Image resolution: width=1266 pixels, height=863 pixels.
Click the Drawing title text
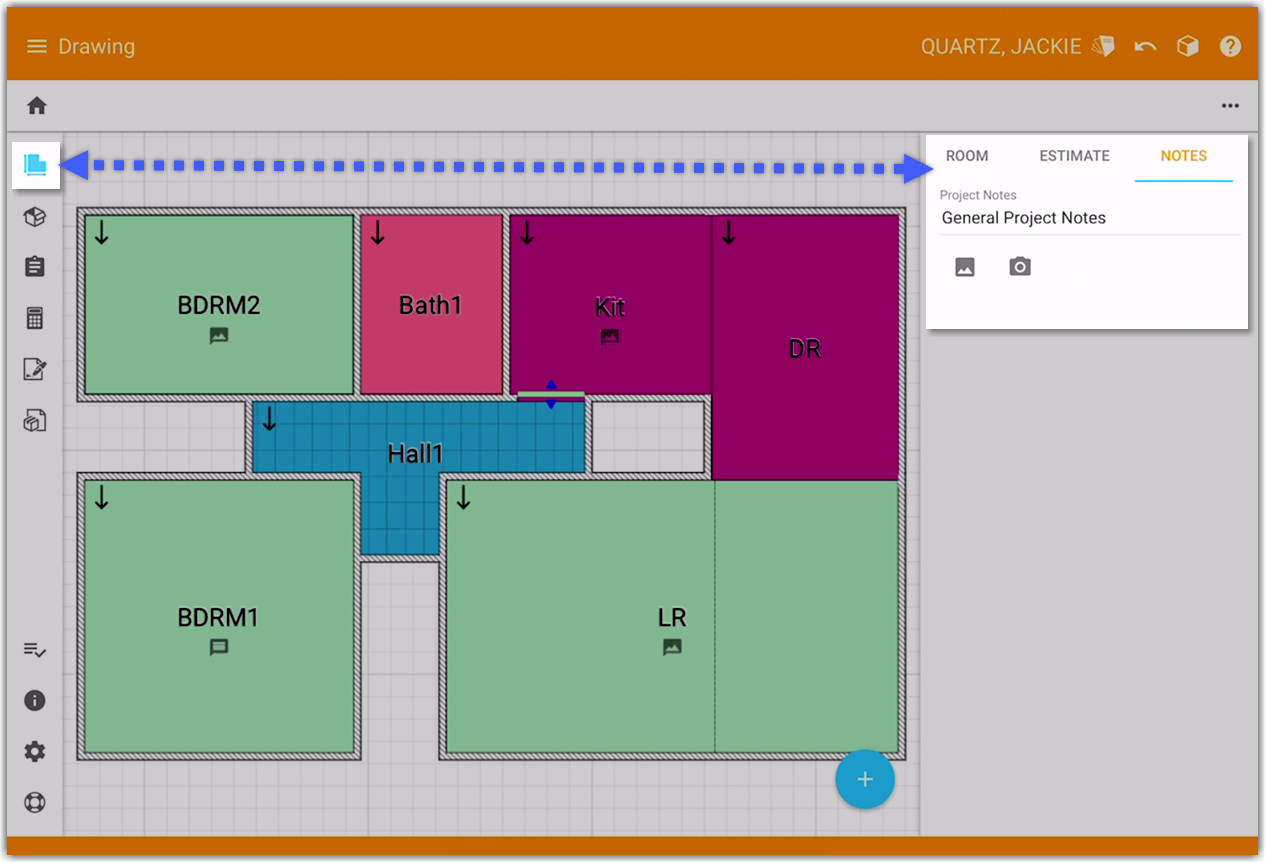(x=96, y=47)
